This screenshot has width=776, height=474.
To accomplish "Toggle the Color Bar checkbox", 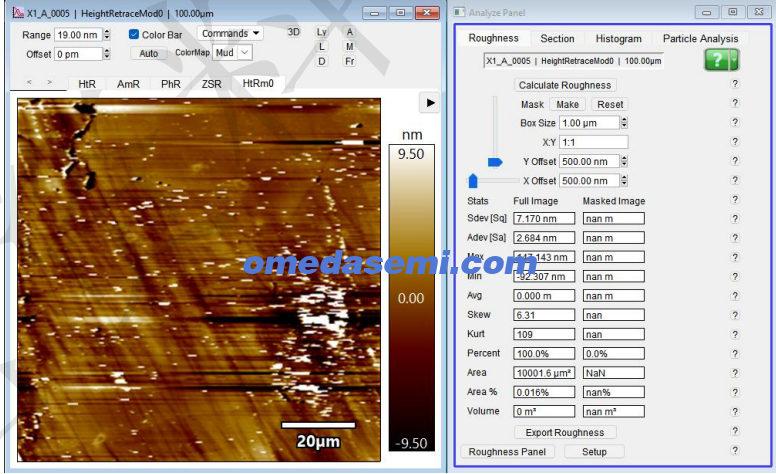I will [134, 34].
